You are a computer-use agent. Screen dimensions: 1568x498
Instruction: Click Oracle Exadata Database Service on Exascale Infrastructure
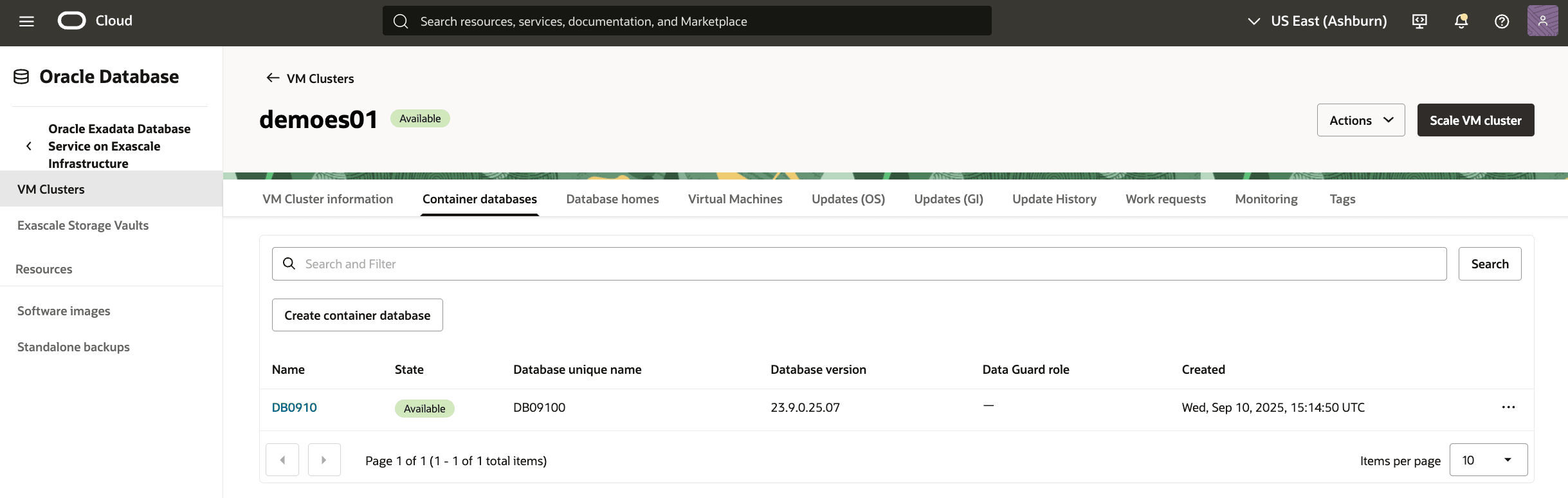[119, 146]
